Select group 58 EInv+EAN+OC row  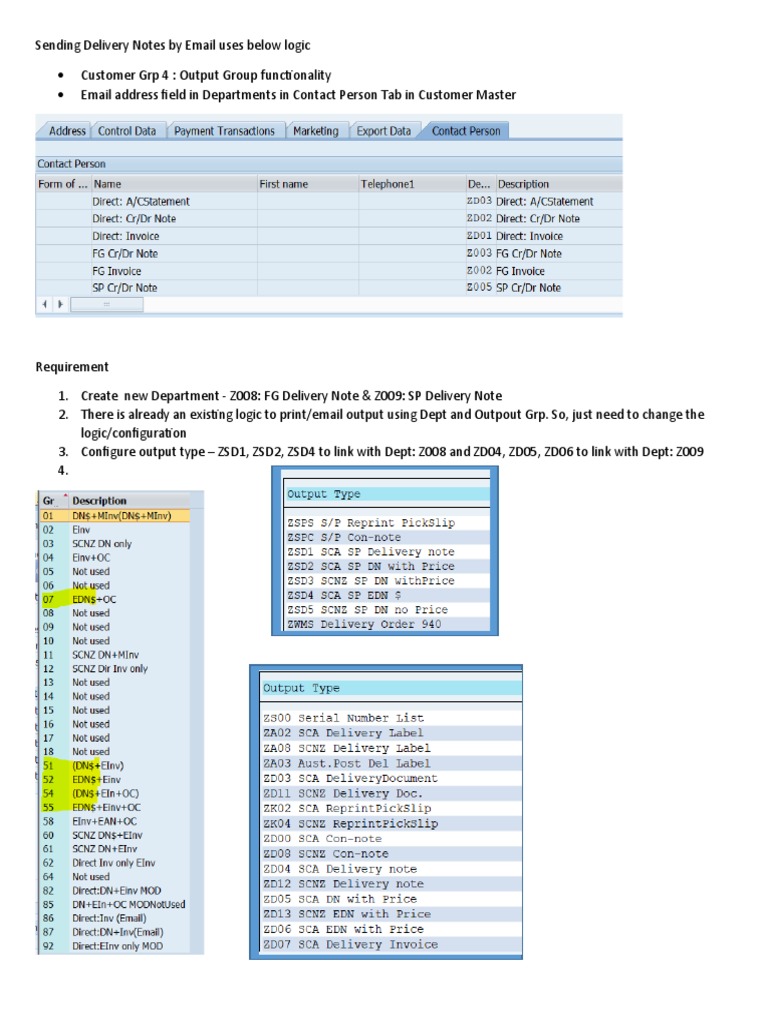click(x=114, y=821)
